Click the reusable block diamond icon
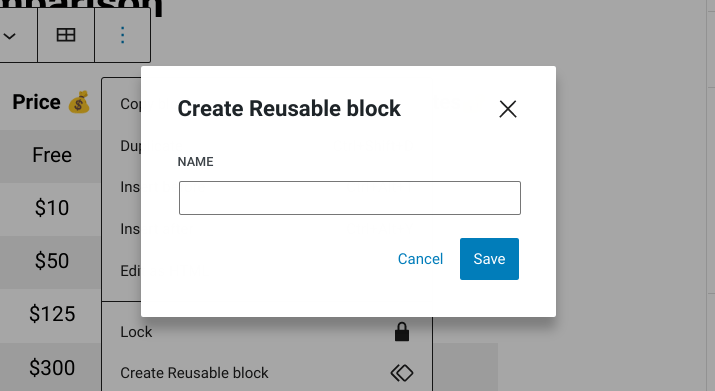 pyautogui.click(x=402, y=373)
